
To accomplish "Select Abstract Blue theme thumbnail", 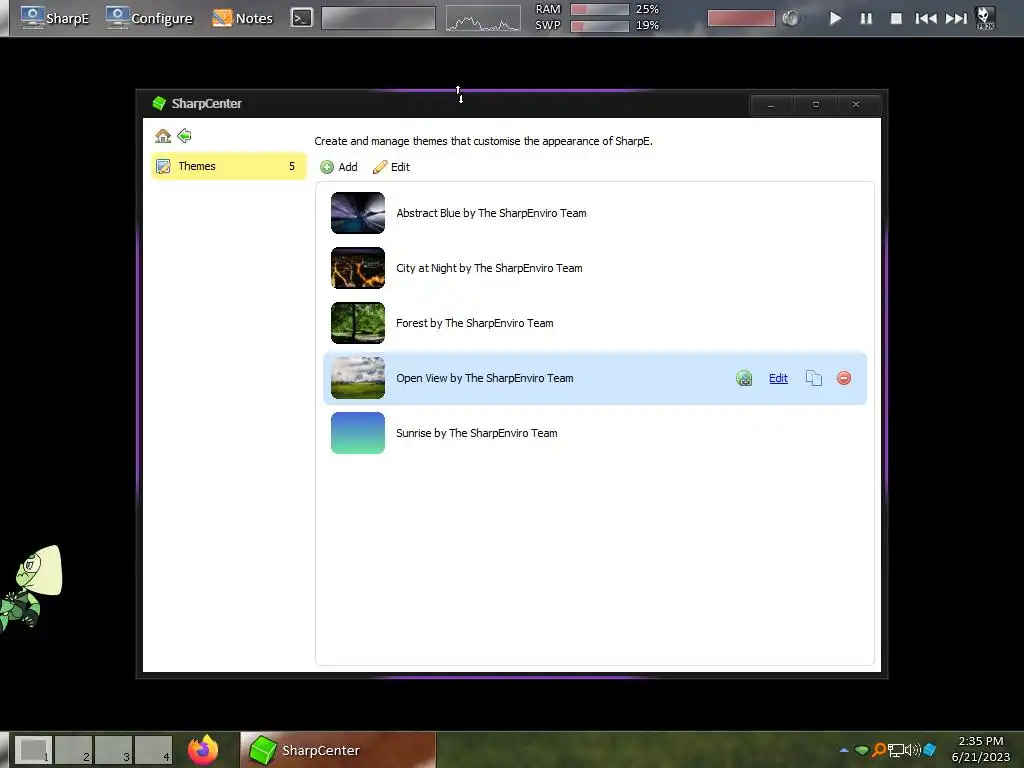I will pos(358,213).
